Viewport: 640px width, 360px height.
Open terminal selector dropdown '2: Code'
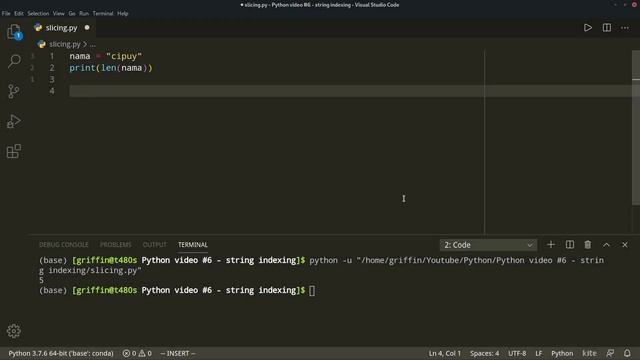click(488, 245)
